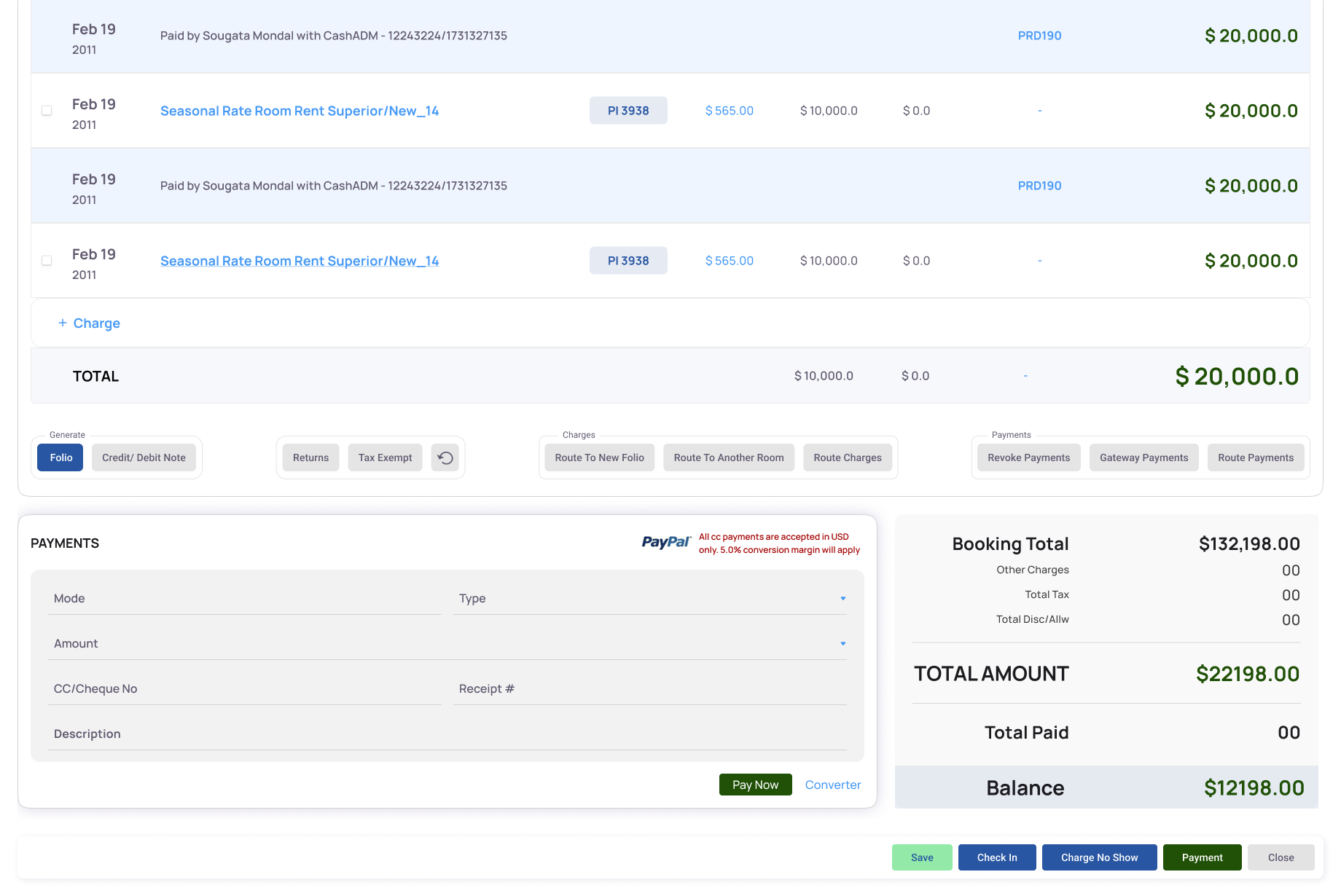The image size is (1341, 896).
Task: Click Charge No Show button
Action: pyautogui.click(x=1099, y=857)
